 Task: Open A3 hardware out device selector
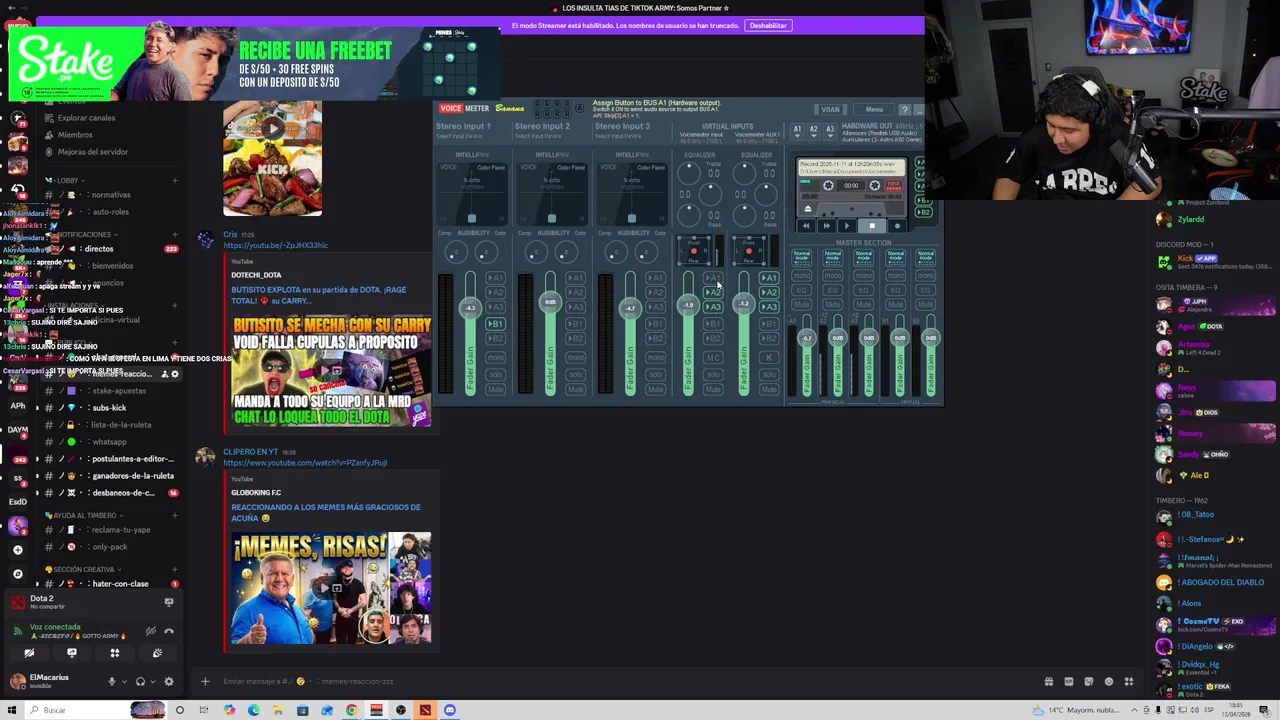[829, 130]
